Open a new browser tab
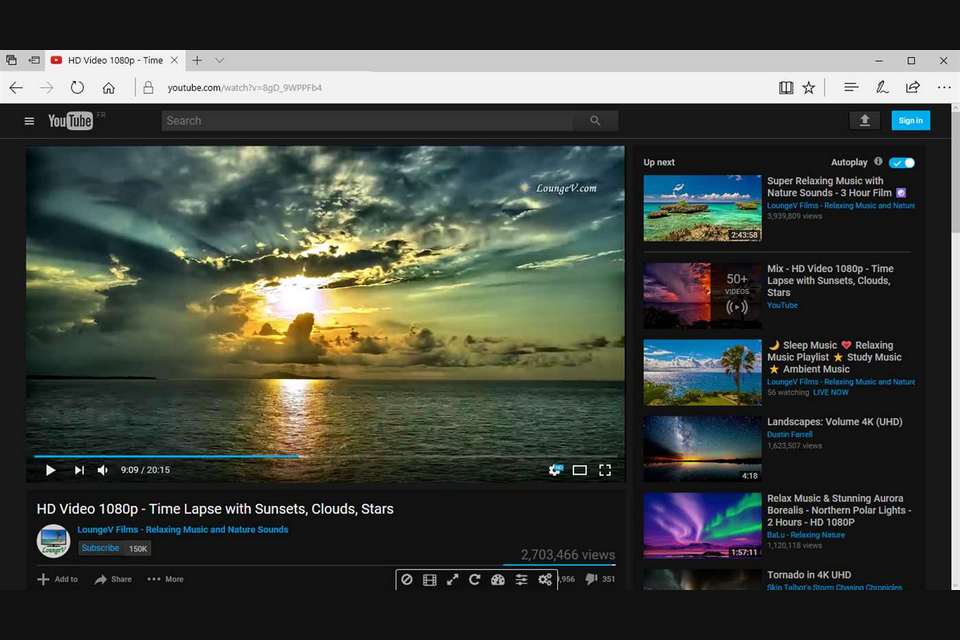This screenshot has width=960, height=640. pyautogui.click(x=197, y=60)
